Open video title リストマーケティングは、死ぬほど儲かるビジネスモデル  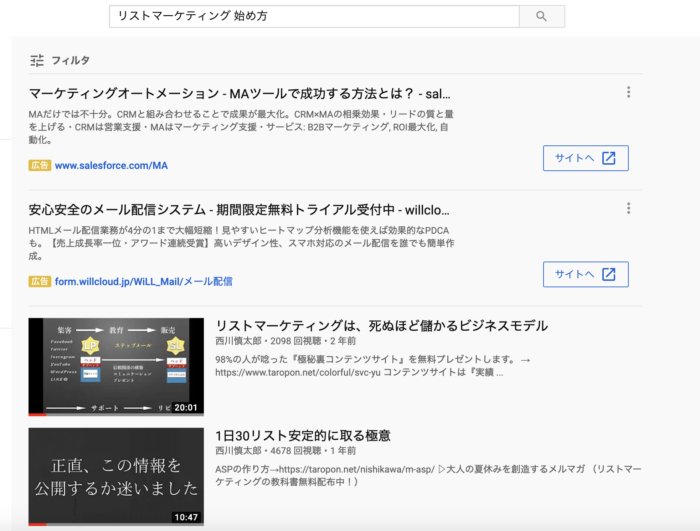[381, 326]
